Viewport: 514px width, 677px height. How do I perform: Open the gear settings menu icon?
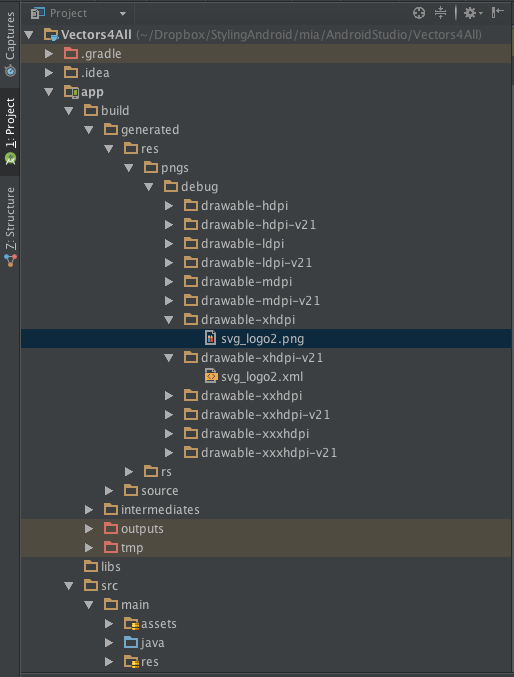pyautogui.click(x=473, y=13)
